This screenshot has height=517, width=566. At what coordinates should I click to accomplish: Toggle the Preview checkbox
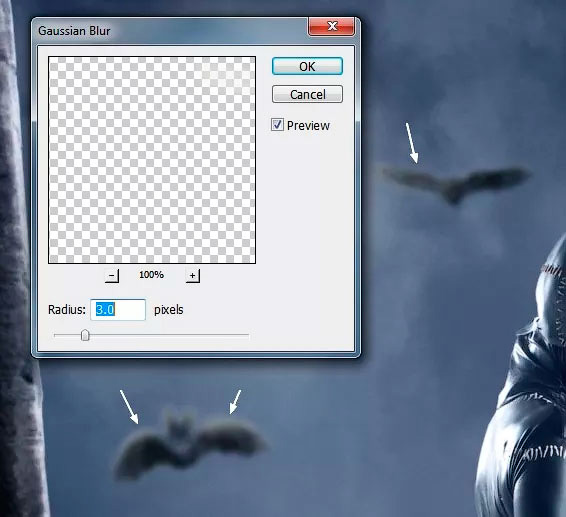coord(277,125)
